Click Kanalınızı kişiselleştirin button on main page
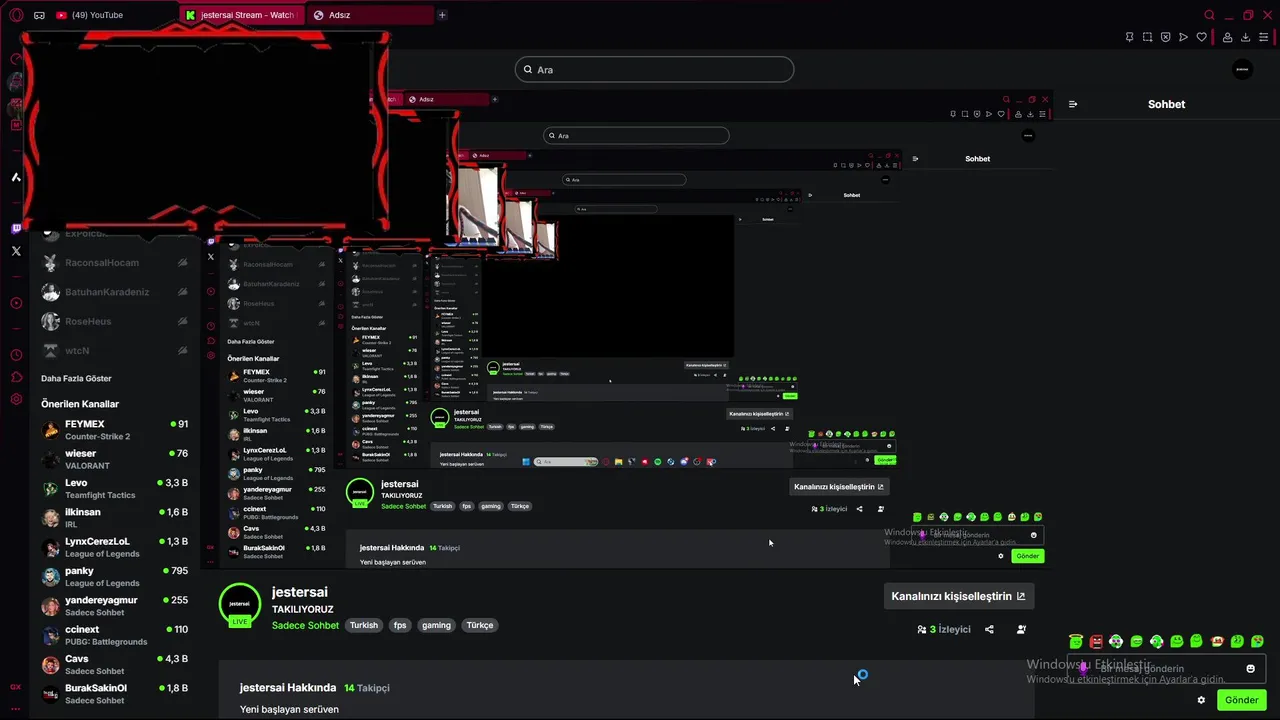 tap(958, 596)
